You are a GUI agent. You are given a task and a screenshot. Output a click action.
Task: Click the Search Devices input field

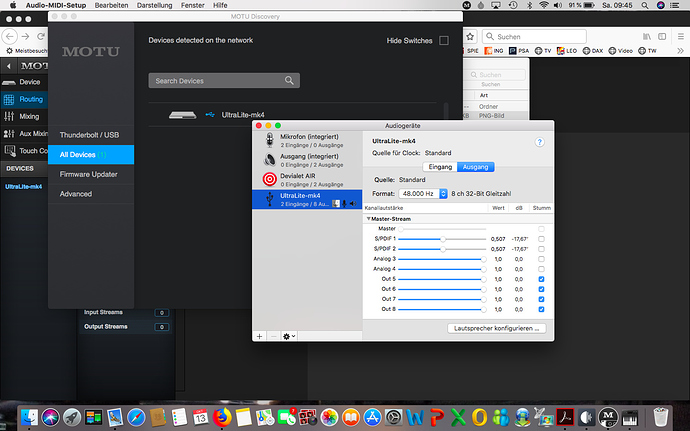(x=224, y=81)
